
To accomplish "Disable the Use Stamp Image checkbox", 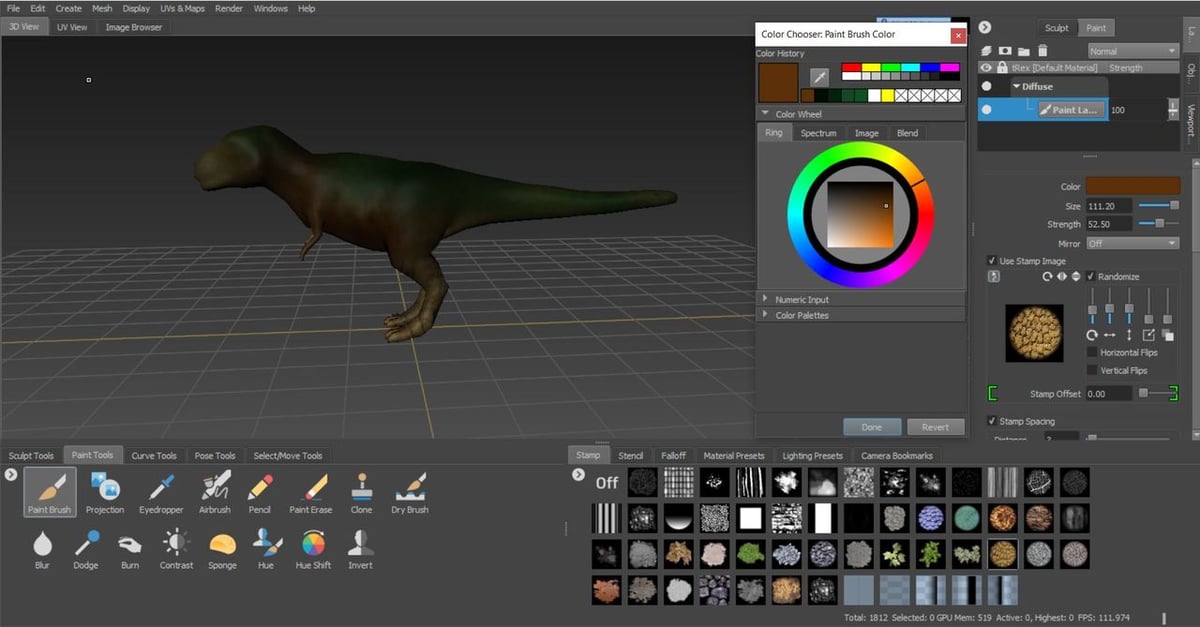I will tap(990, 260).
